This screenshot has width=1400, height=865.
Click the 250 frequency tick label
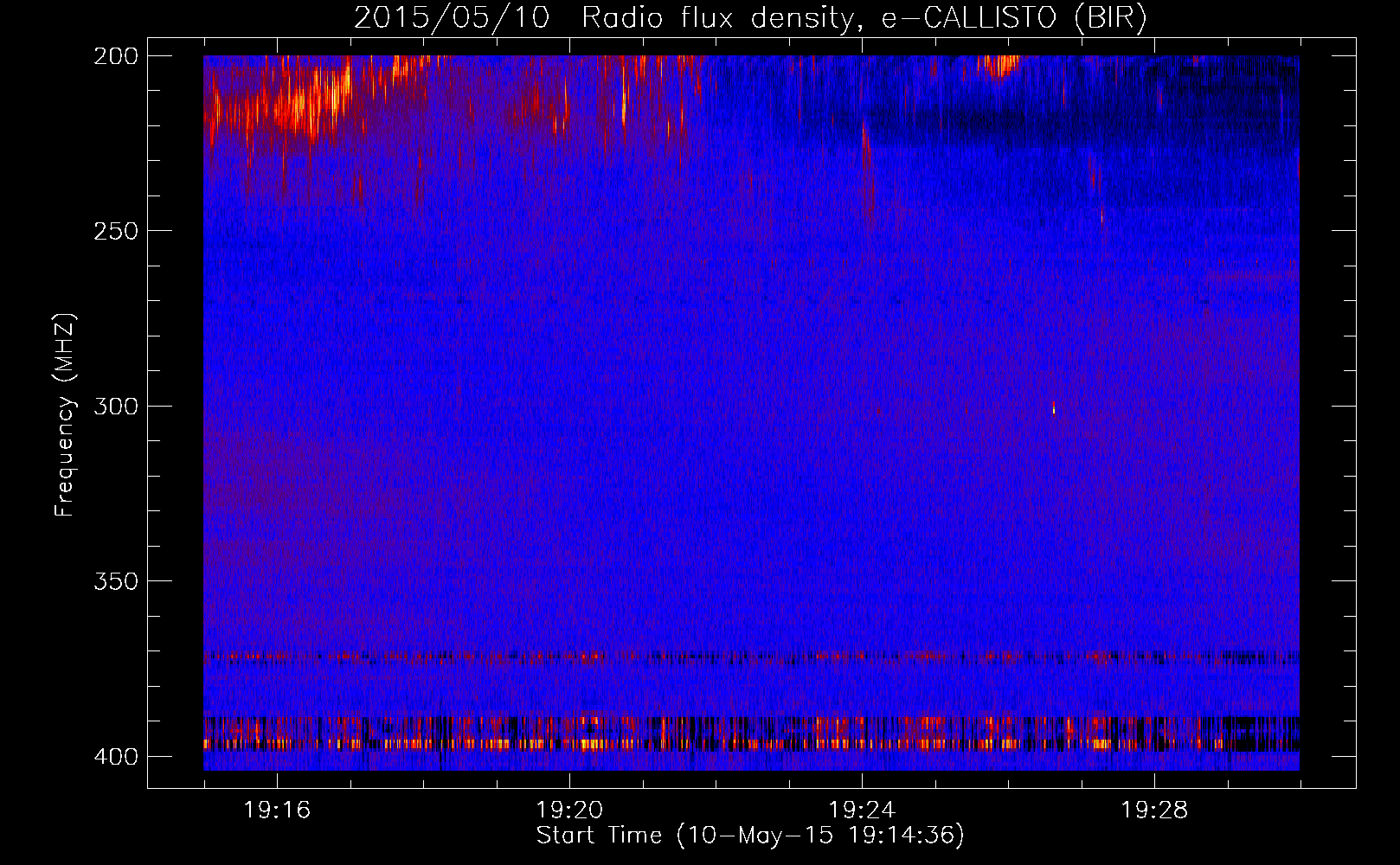(116, 231)
